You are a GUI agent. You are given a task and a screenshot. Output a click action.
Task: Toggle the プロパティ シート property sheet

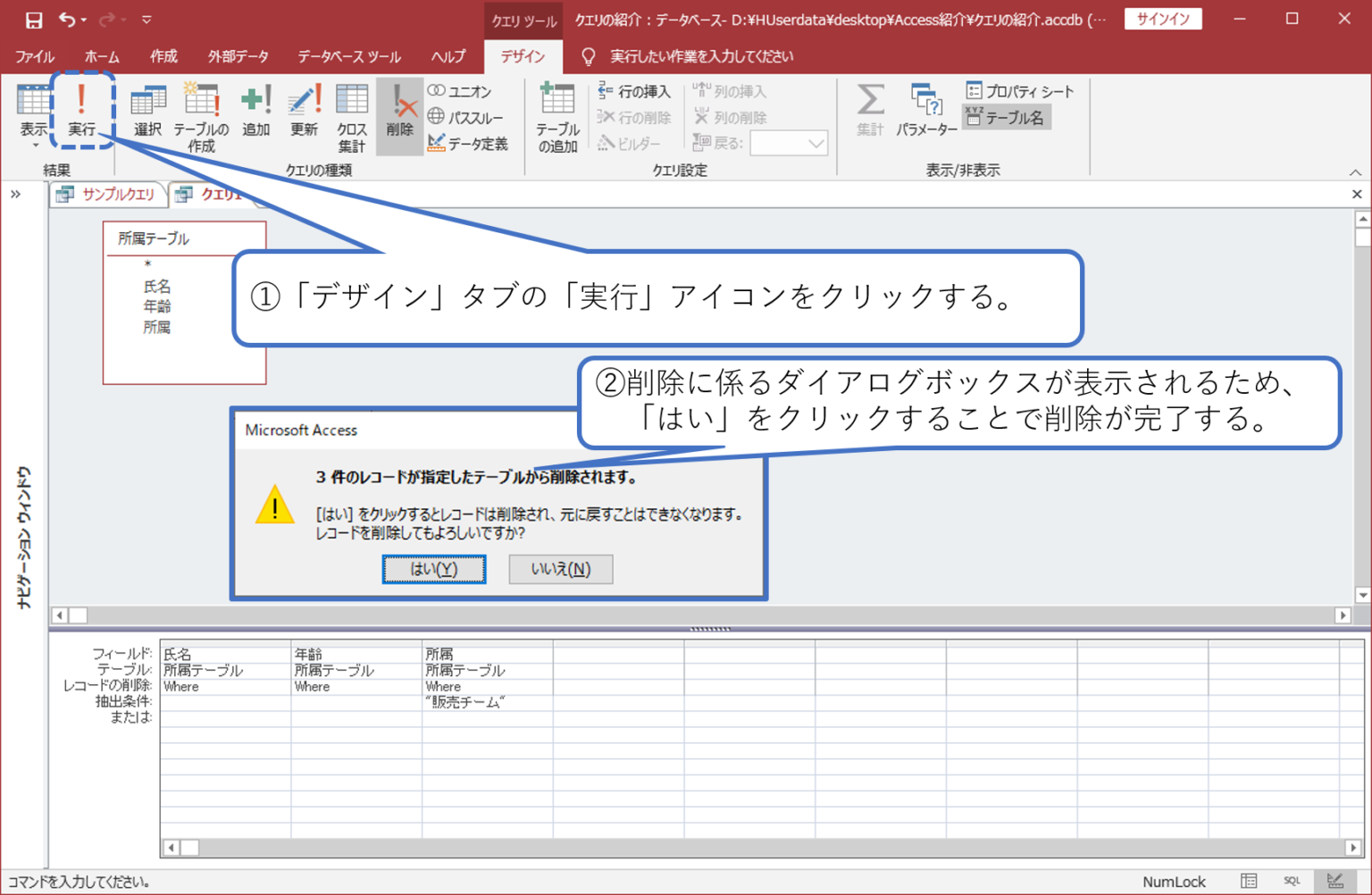tap(1019, 91)
